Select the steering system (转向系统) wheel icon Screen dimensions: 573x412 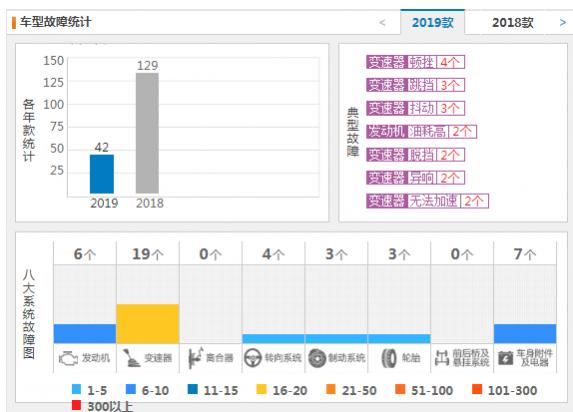[253, 358]
